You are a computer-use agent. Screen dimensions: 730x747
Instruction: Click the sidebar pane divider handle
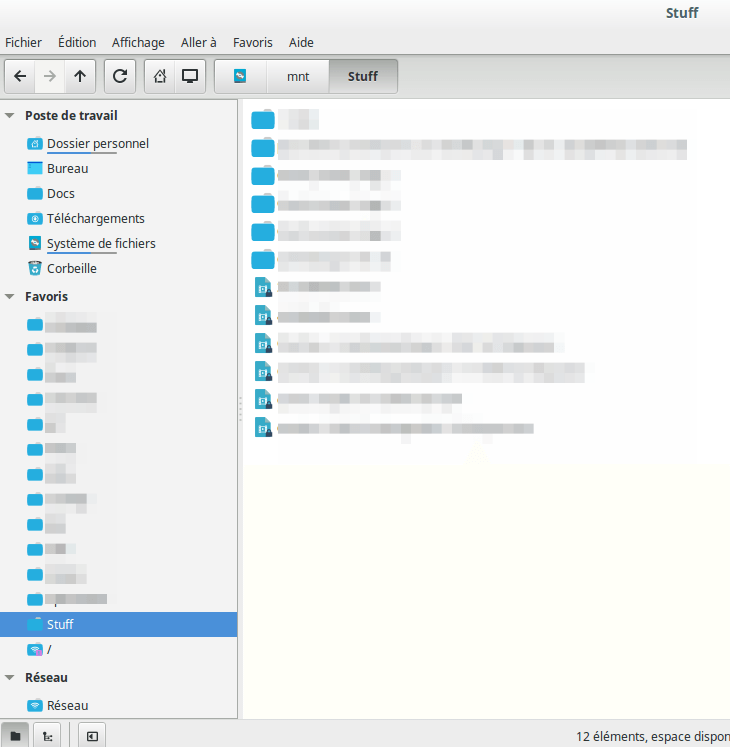pos(240,409)
